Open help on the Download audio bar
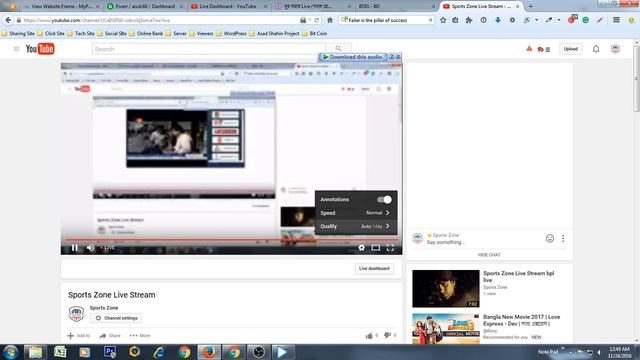Screen dimensions: 640x360 [391, 57]
